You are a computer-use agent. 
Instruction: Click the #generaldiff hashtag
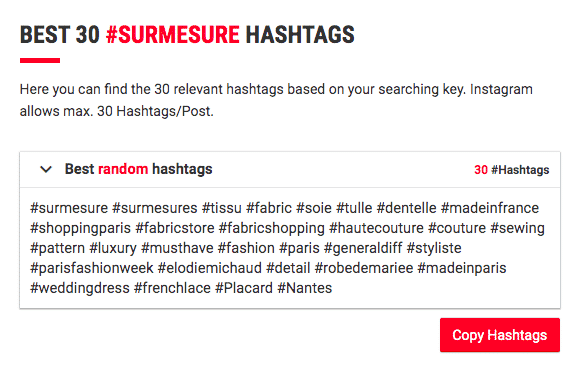(363, 248)
